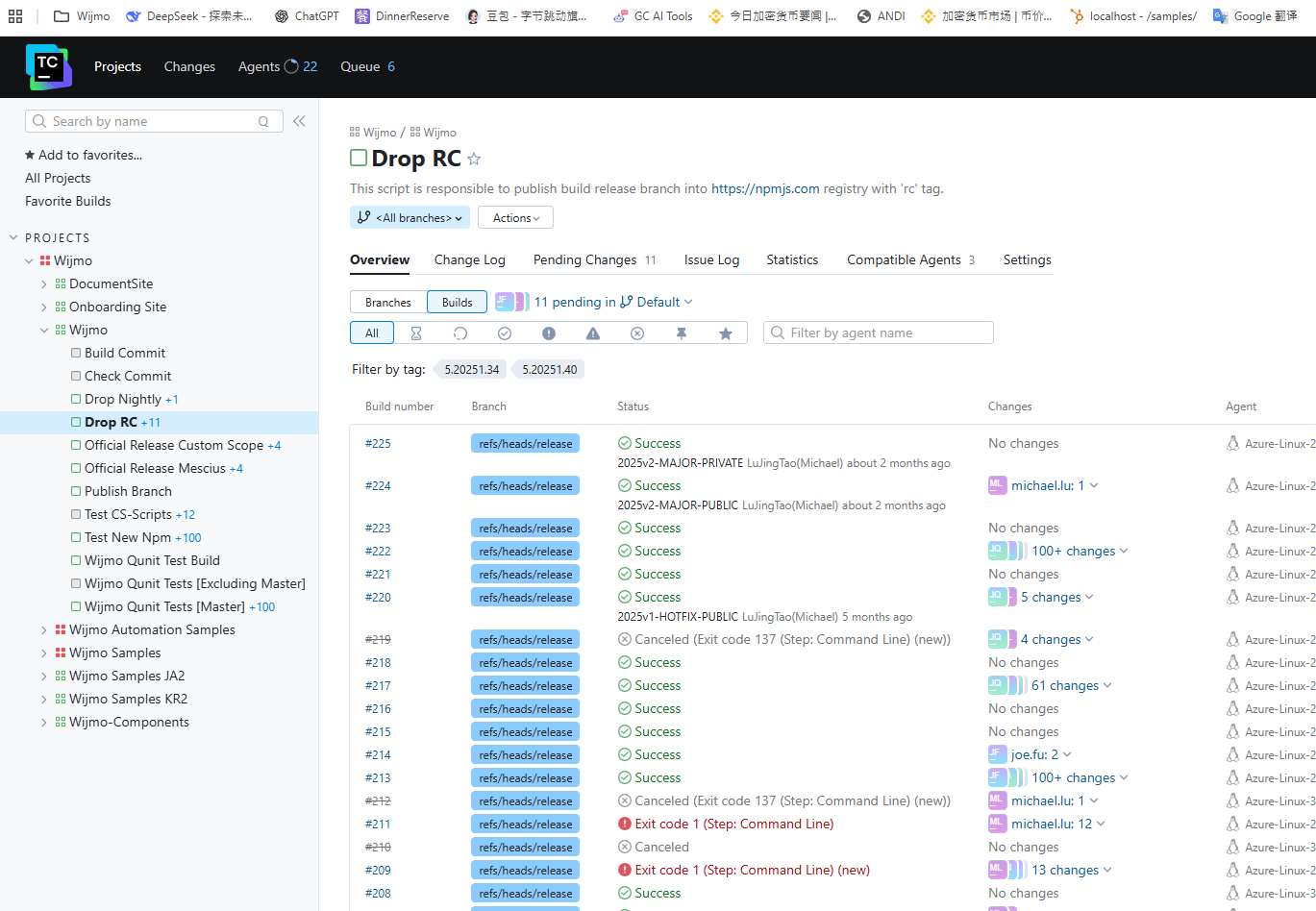Click refs/heads/release branch label of build #218
The width and height of the screenshot is (1316, 911).
click(x=526, y=663)
